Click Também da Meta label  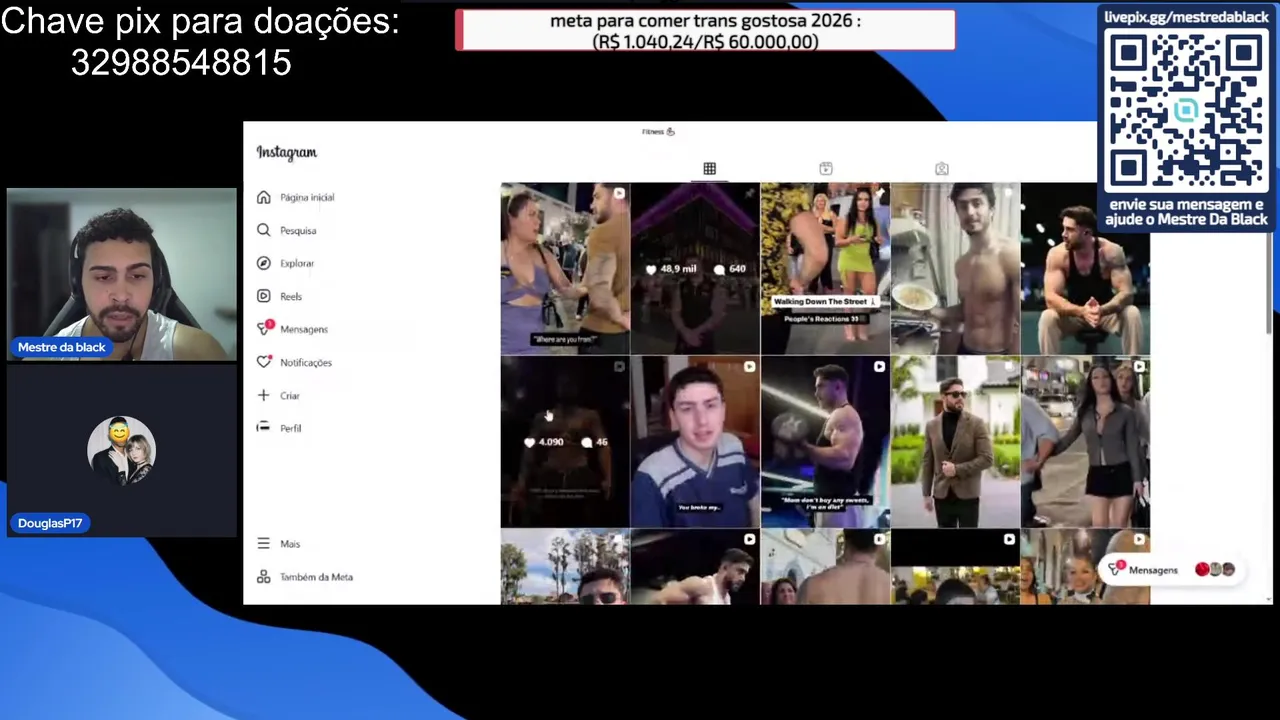(316, 577)
